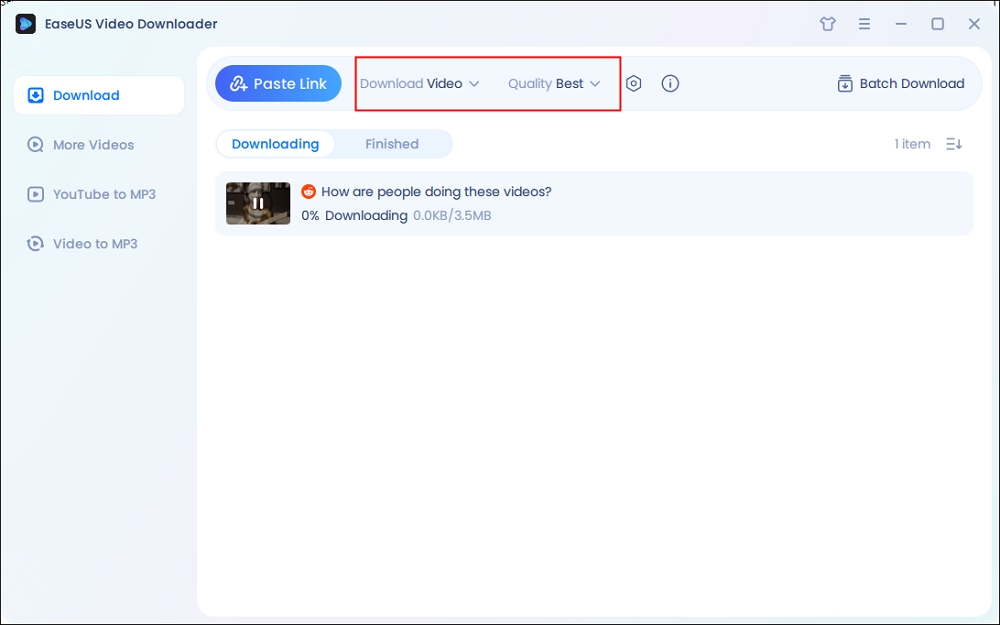Open More Videos in sidebar
The height and width of the screenshot is (625, 1000).
point(80,145)
